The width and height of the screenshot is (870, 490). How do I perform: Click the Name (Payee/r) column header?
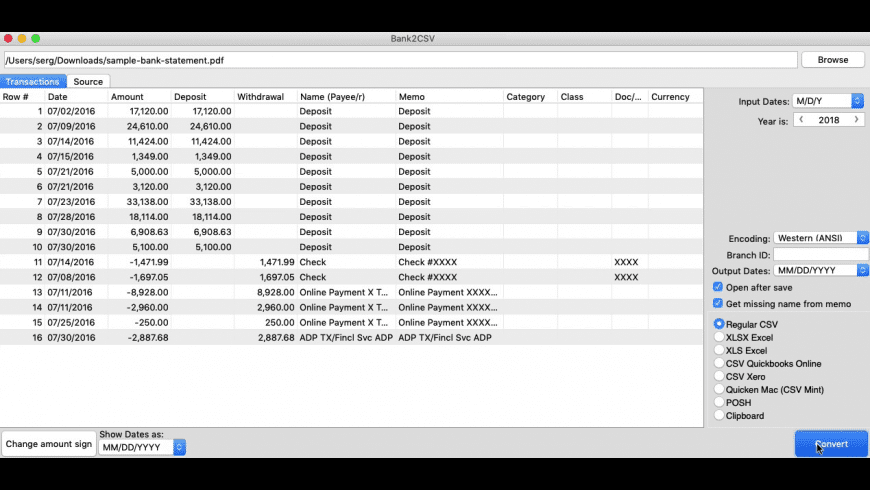(347, 97)
